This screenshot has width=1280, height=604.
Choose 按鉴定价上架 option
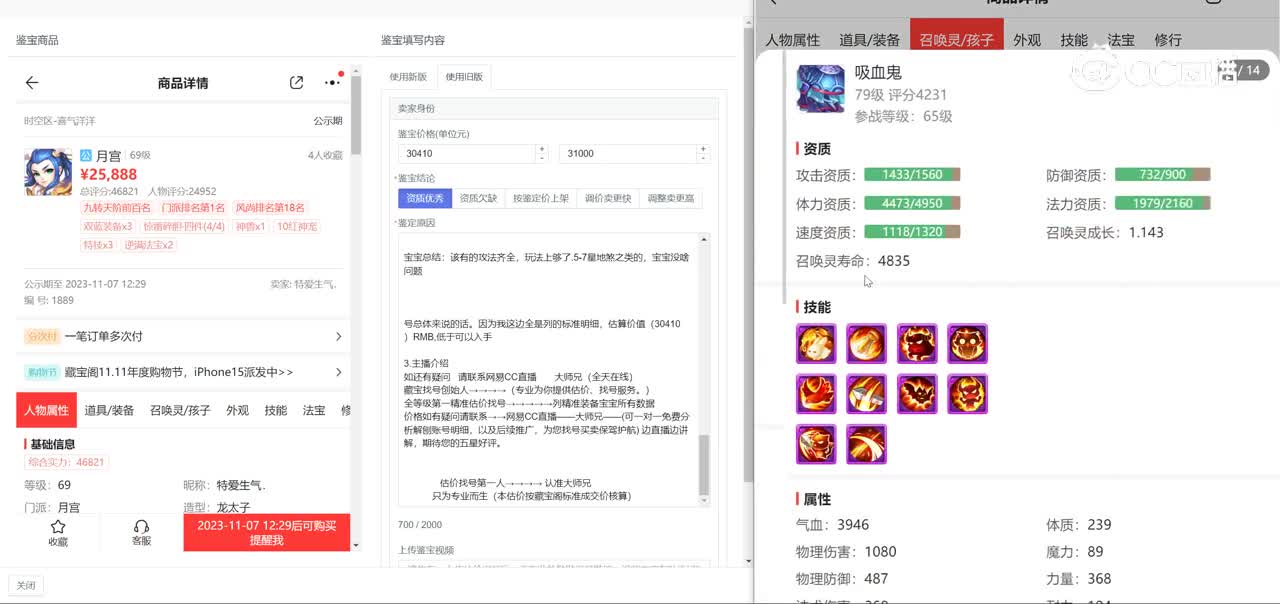click(541, 198)
